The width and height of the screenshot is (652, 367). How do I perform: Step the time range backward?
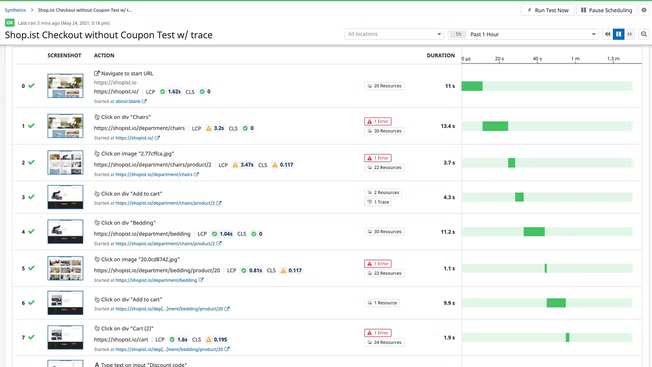(x=608, y=34)
